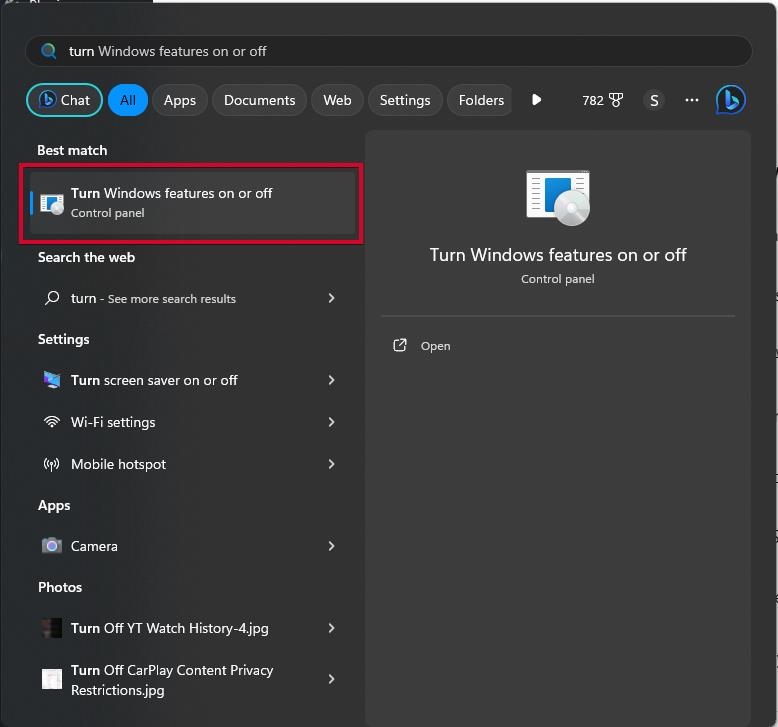Viewport: 778px width, 727px height.
Task: Show more filters with the arrow
Action: (x=536, y=100)
